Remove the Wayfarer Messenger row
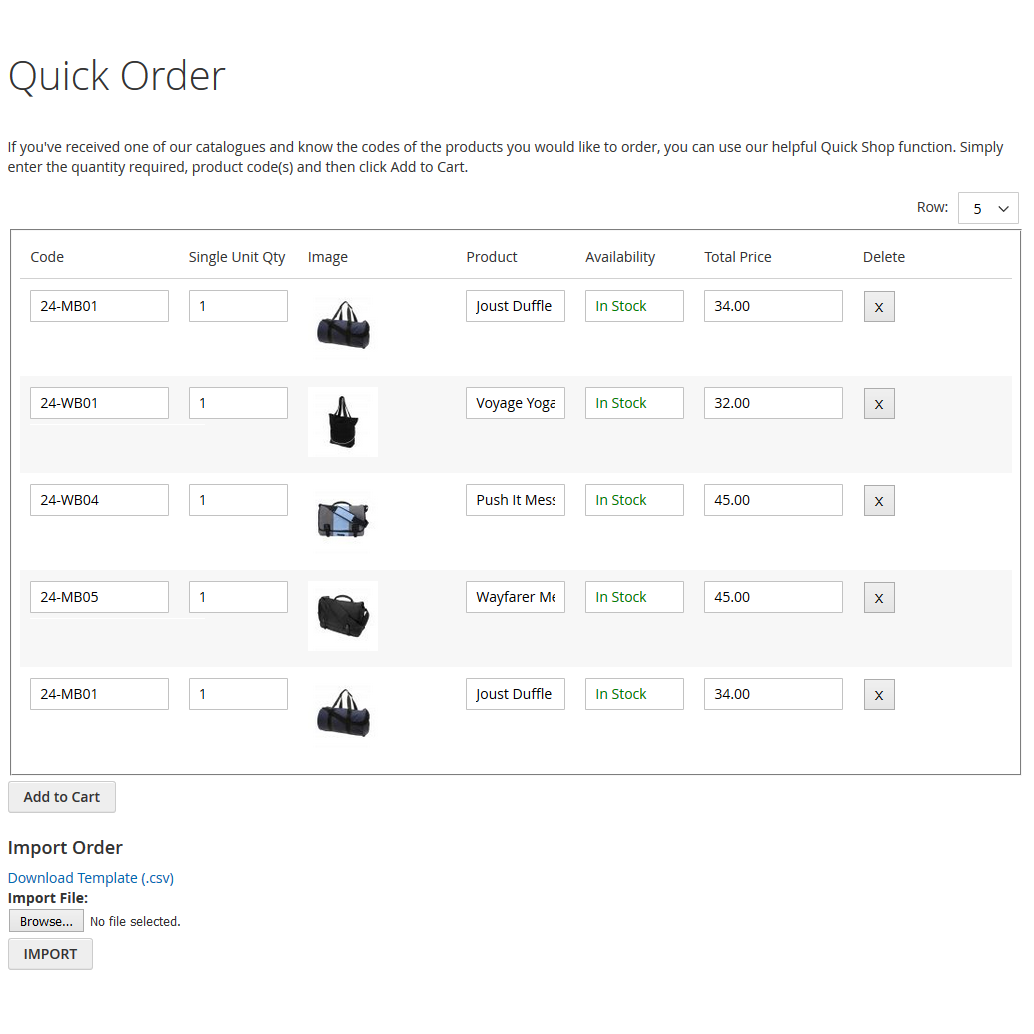1034x1034 pixels. click(x=879, y=597)
